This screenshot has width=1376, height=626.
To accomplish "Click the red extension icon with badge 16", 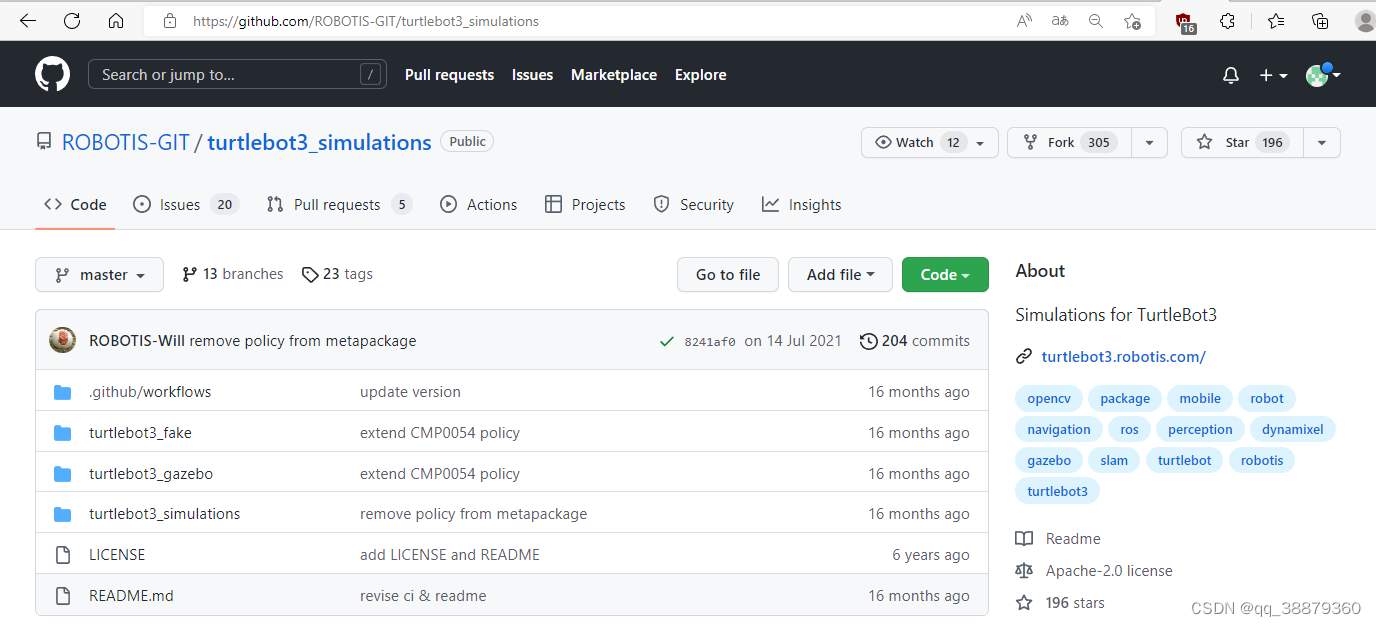I will [1185, 22].
